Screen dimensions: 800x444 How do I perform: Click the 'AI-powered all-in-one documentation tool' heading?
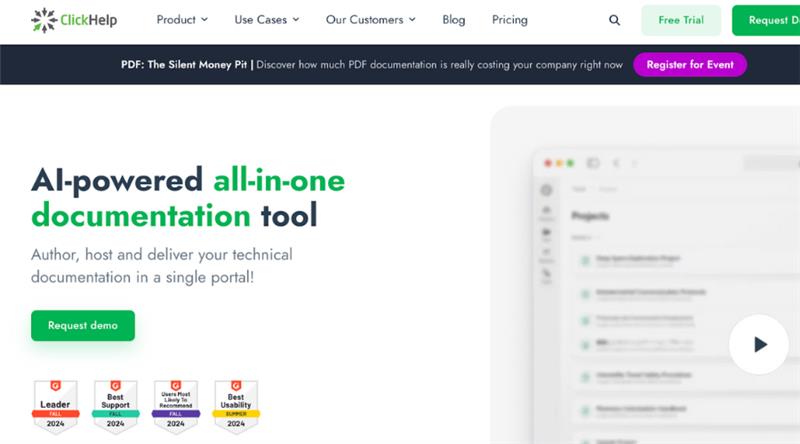[x=188, y=198]
